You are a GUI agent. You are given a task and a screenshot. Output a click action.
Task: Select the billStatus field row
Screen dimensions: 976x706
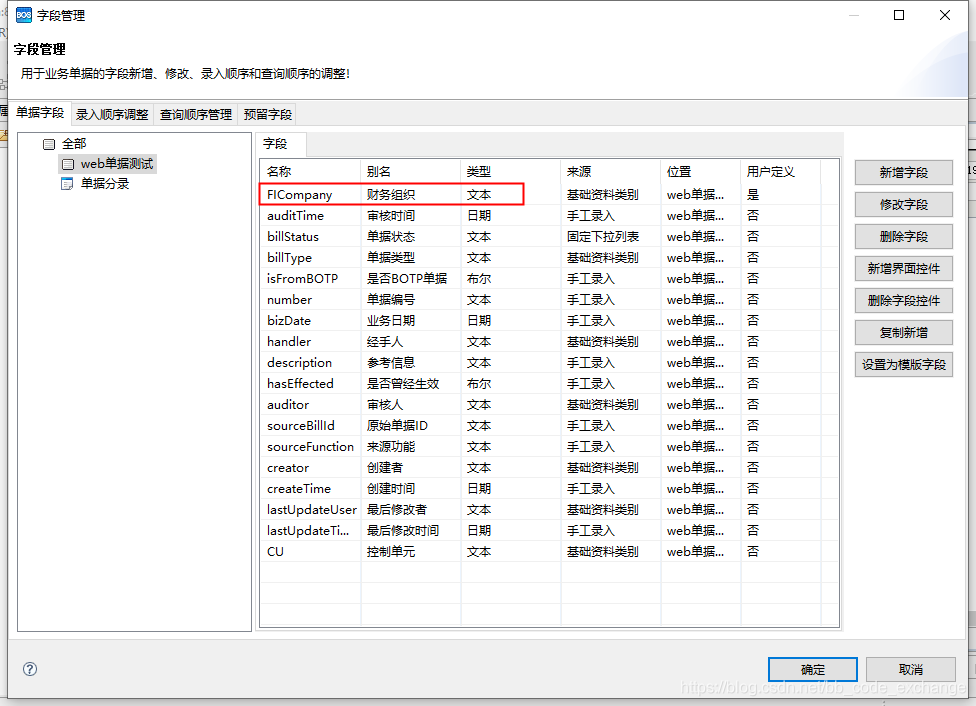pos(550,237)
